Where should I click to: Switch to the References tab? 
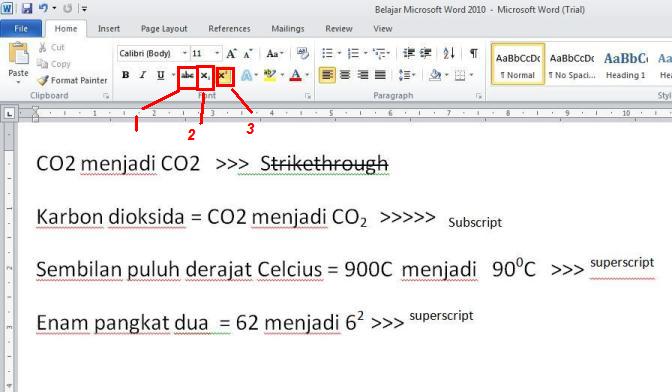click(x=229, y=29)
